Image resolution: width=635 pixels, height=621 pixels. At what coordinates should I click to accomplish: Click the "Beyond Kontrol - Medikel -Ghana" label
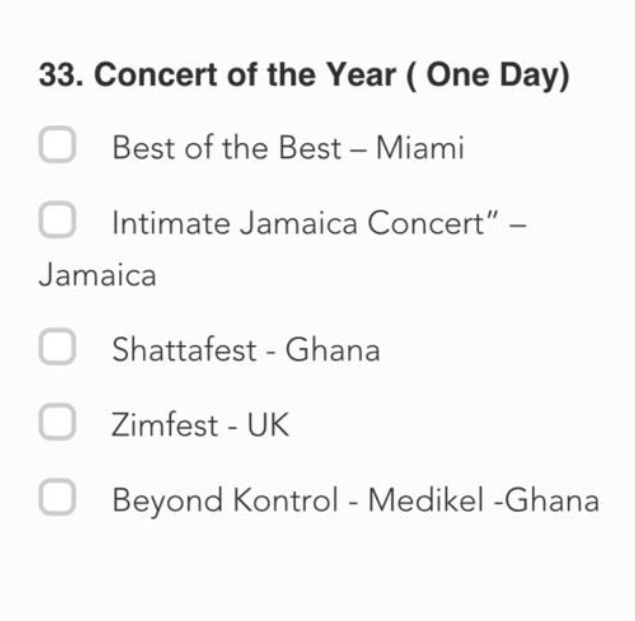(x=355, y=500)
